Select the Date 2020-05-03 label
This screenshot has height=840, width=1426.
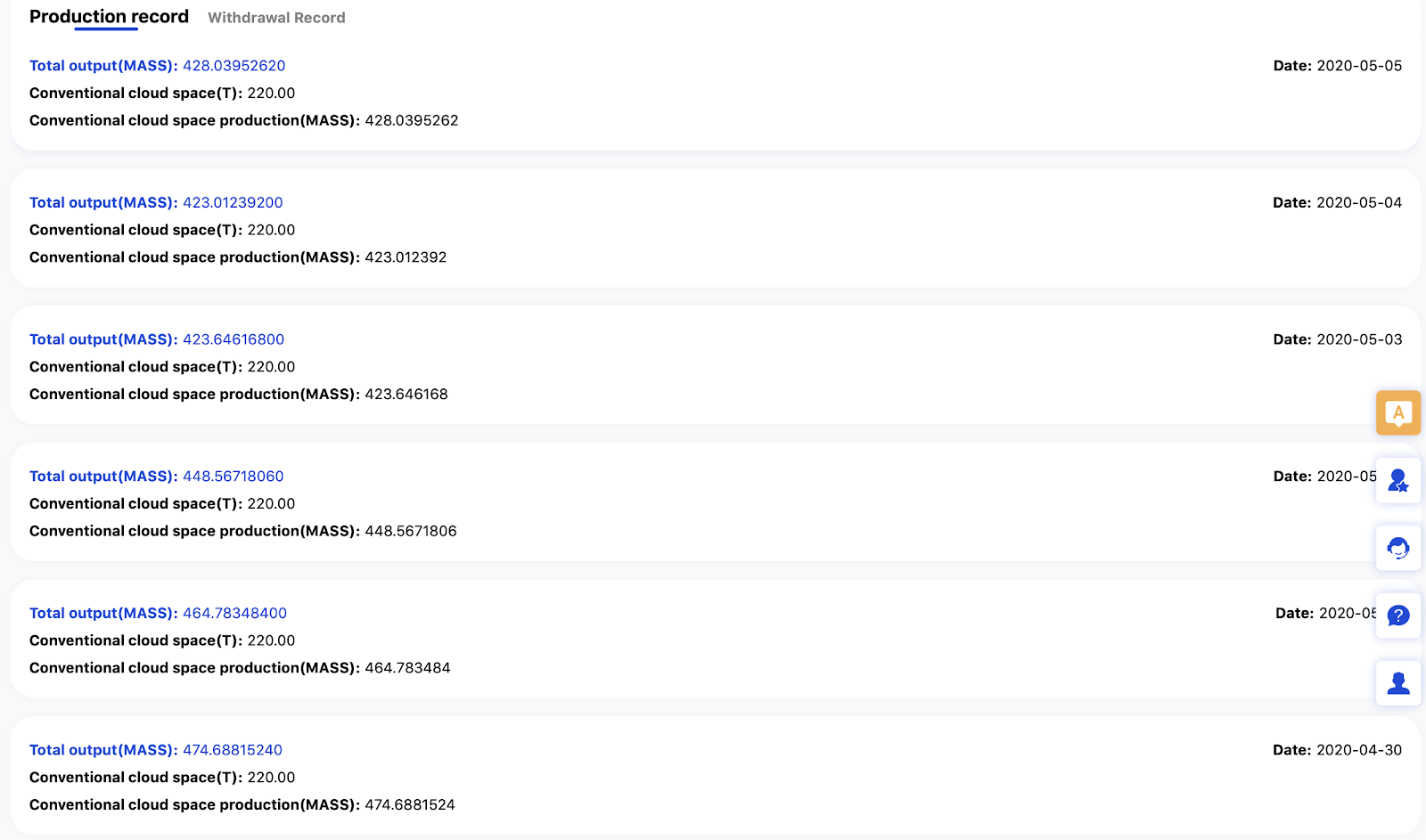[1337, 339]
